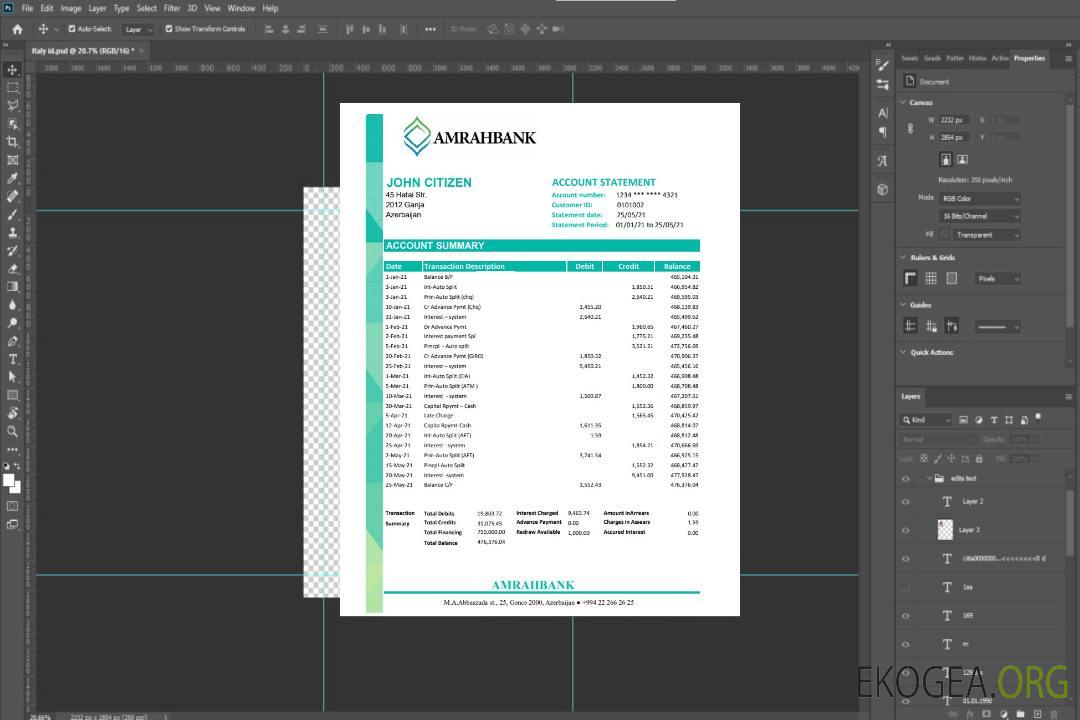Viewport: 1080px width, 720px height.
Task: Click the canvas width W input field
Action: tap(953, 120)
